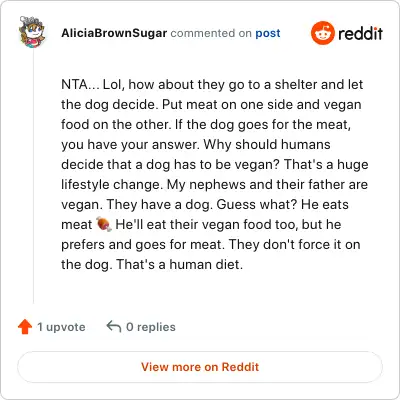The image size is (400, 400).
Task: Open the Reddit Snoo logo
Action: pos(322,33)
